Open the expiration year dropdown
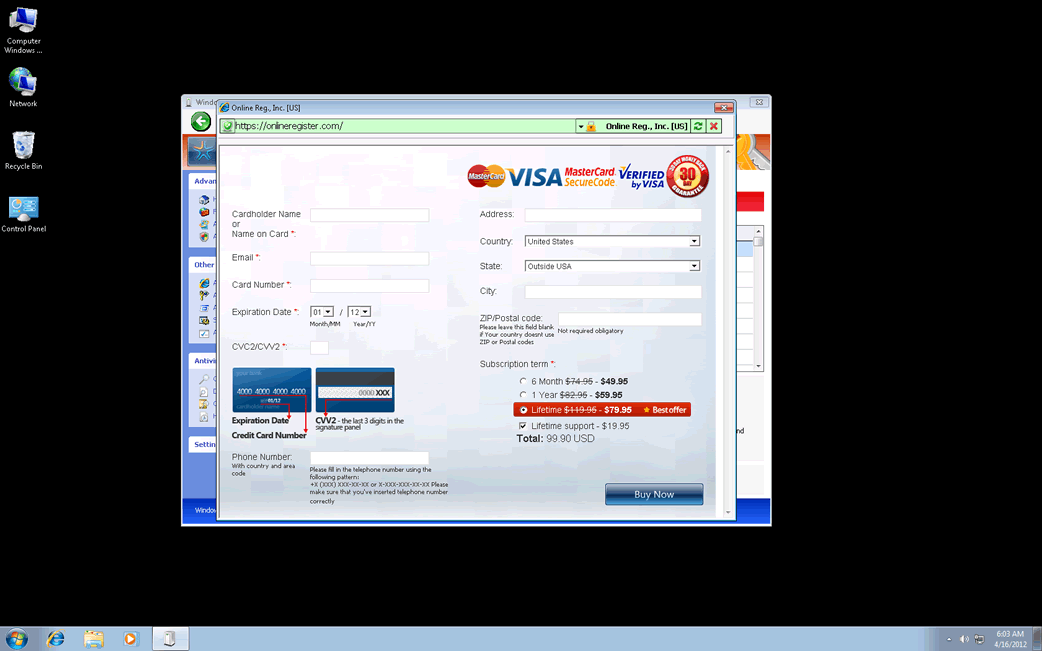The width and height of the screenshot is (1042, 651). tap(359, 313)
